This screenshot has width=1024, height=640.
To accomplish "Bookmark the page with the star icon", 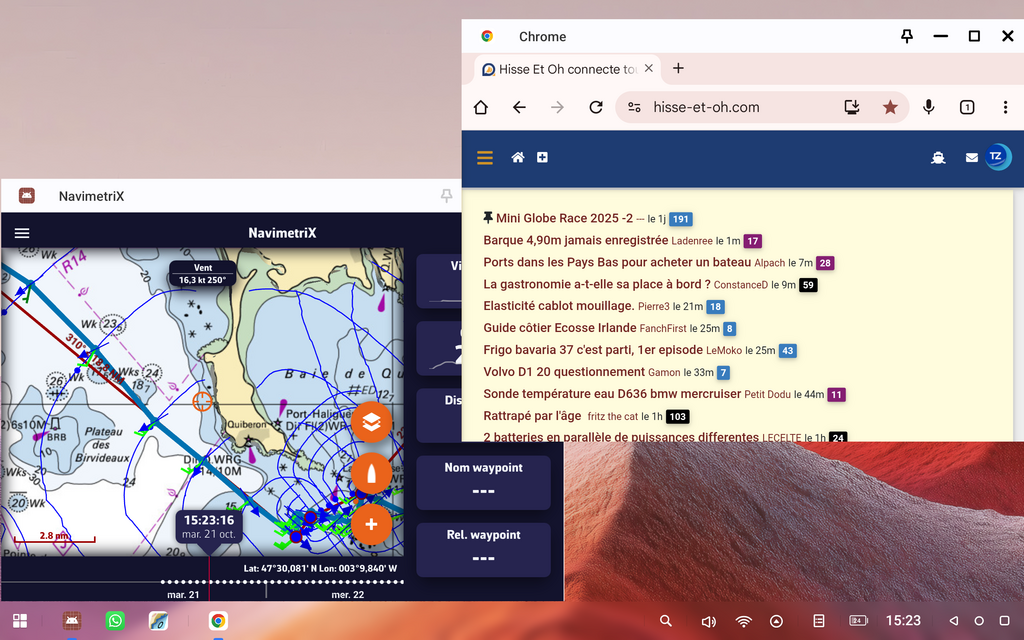I will pyautogui.click(x=890, y=107).
